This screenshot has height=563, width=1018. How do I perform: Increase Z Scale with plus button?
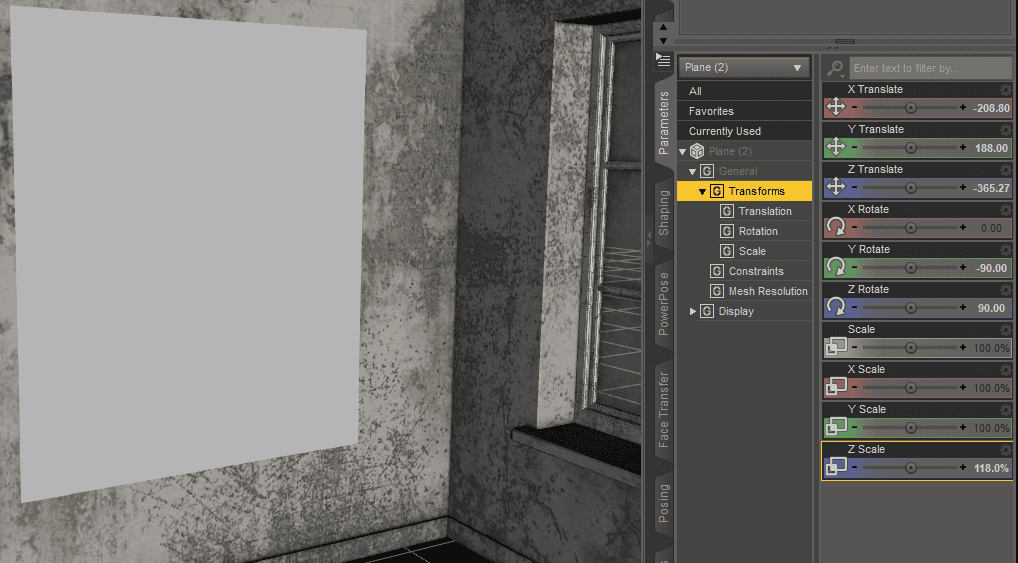[963, 468]
